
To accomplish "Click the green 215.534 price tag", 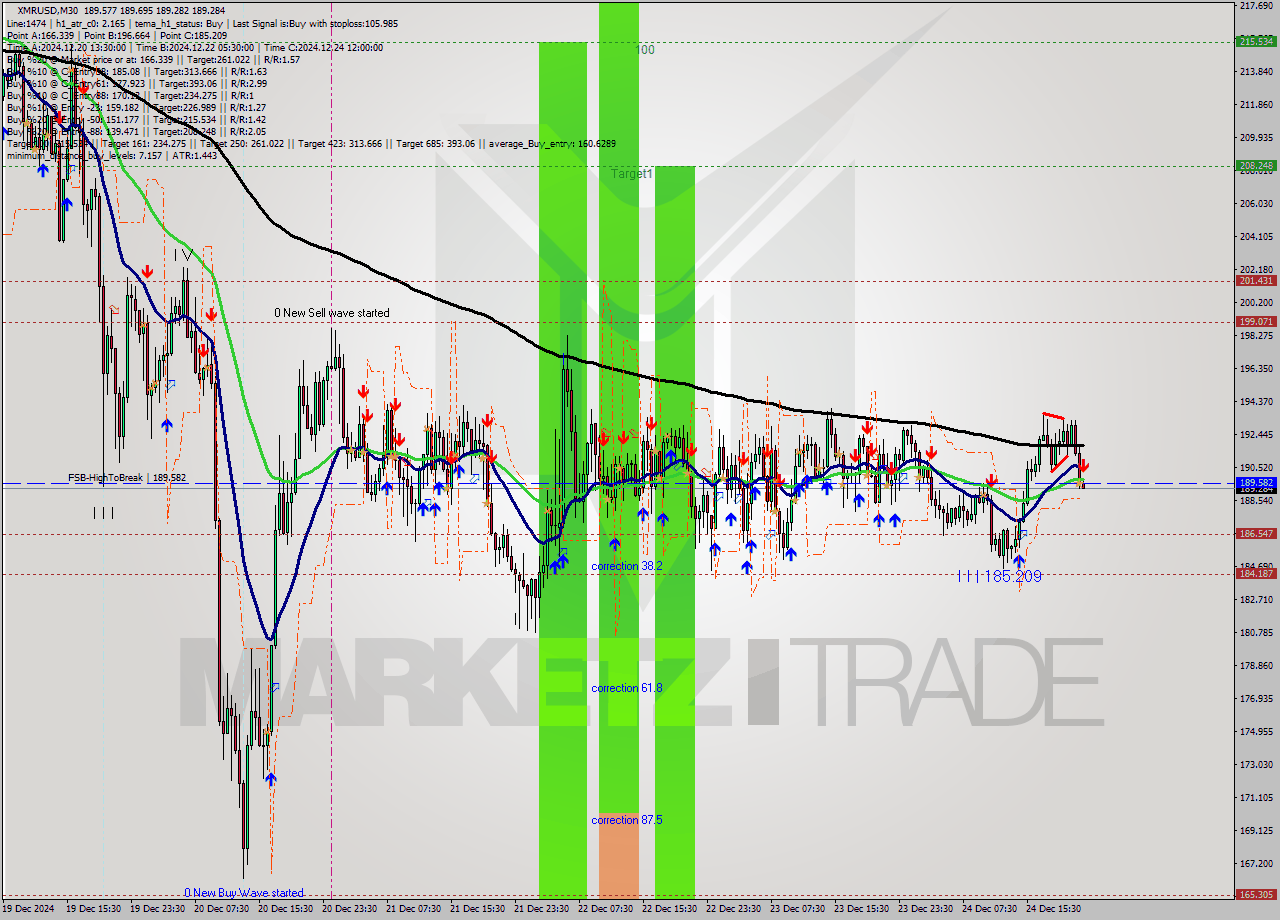I will point(1256,41).
